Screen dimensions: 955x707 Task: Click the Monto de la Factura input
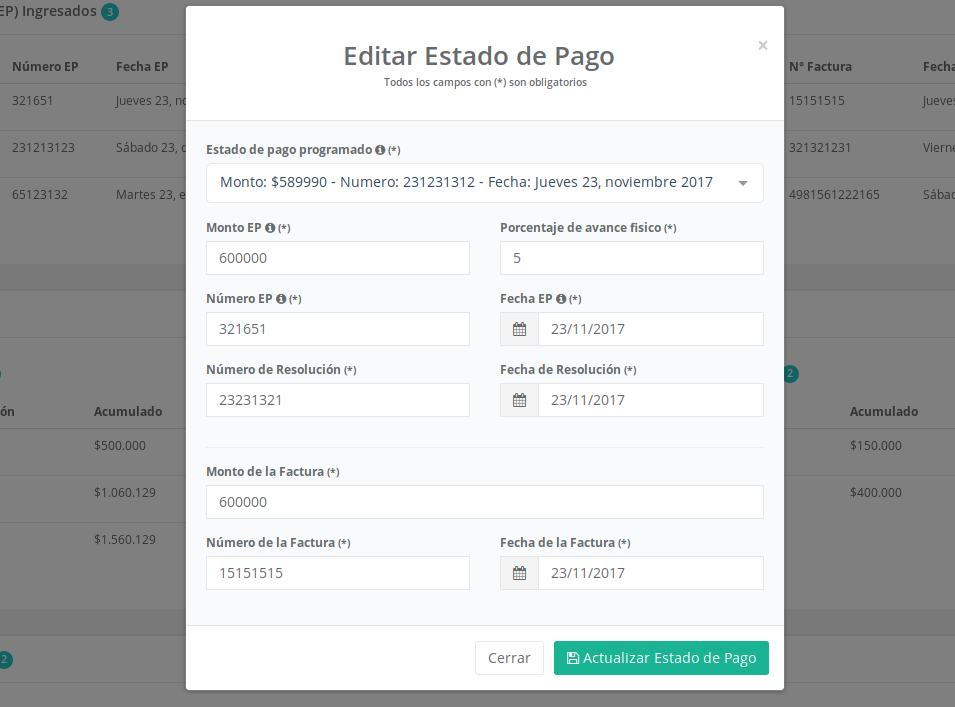coord(484,502)
